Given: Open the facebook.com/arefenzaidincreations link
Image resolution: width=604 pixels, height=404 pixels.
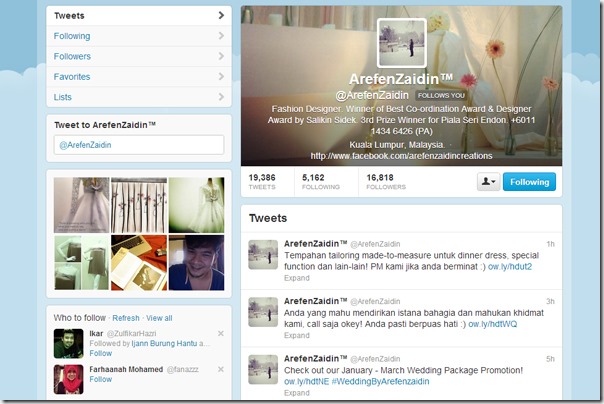Looking at the screenshot, I should click(x=401, y=156).
